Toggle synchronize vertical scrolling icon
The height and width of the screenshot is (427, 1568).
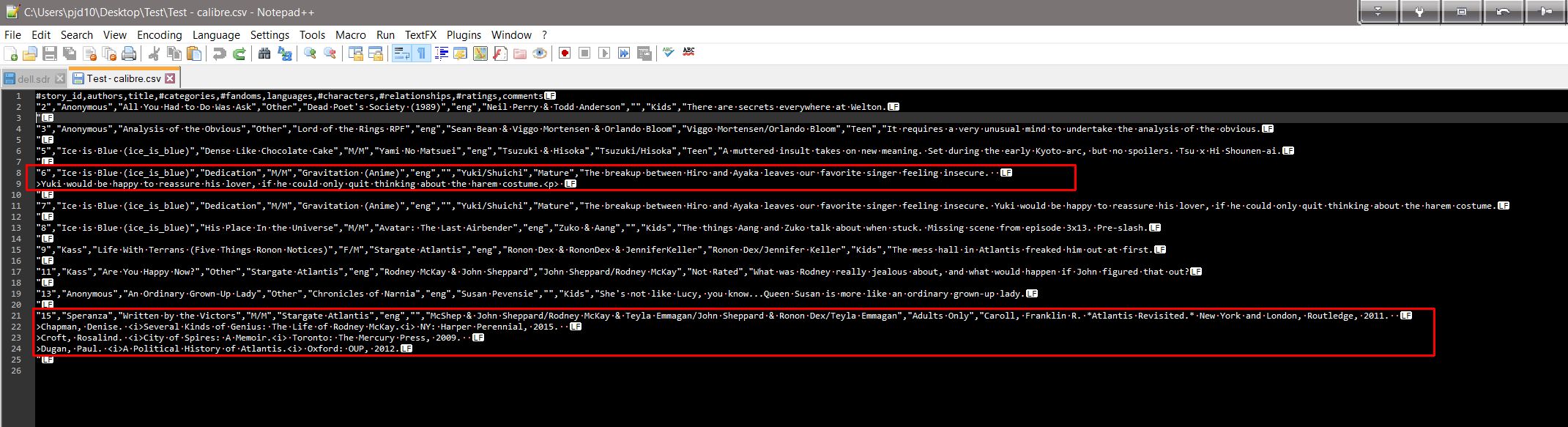pyautogui.click(x=355, y=53)
